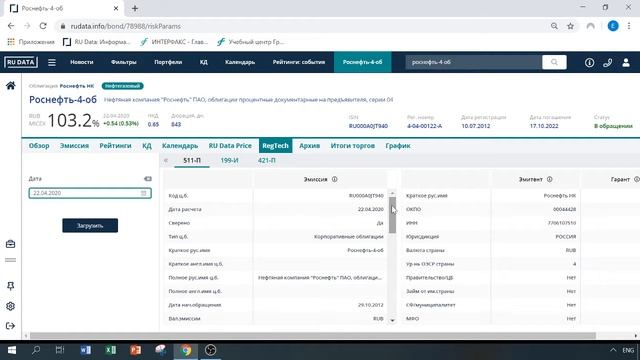Click info icon next to Эмитент header
The width and height of the screenshot is (640, 360).
pyautogui.click(x=550, y=179)
